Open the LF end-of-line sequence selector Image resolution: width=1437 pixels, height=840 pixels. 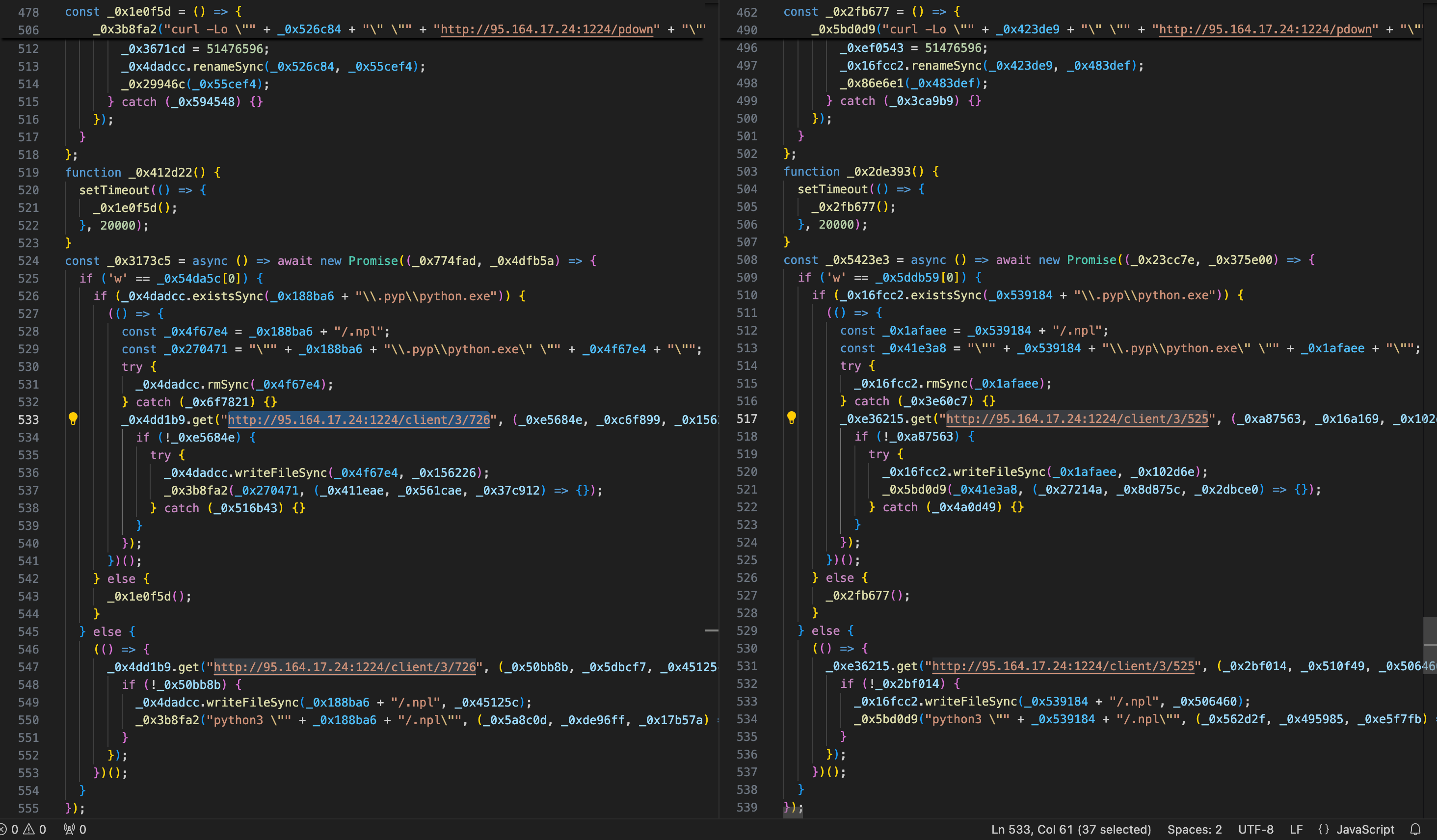point(1296,829)
